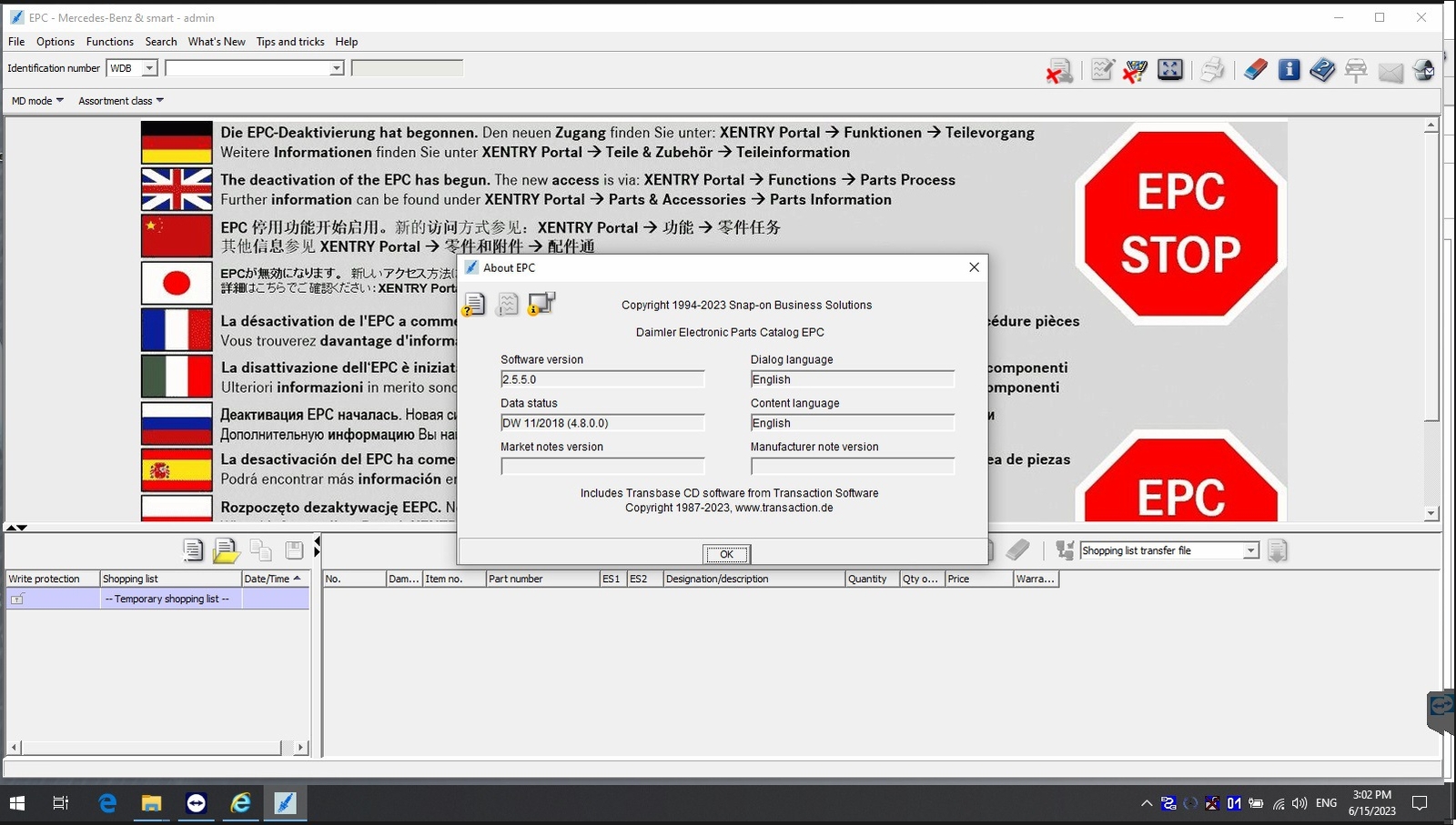This screenshot has height=825, width=1456.
Task: Open shopping list folder icon
Action: [226, 550]
